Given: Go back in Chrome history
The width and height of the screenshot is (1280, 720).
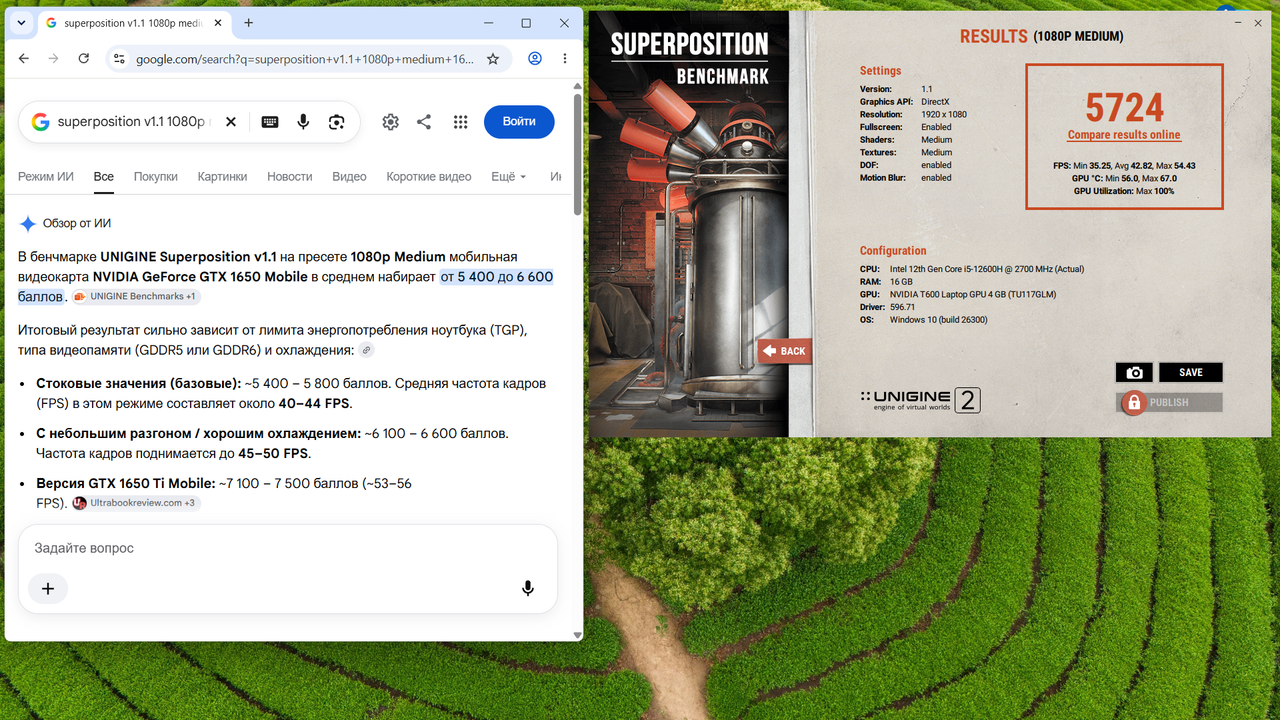Looking at the screenshot, I should (24, 59).
